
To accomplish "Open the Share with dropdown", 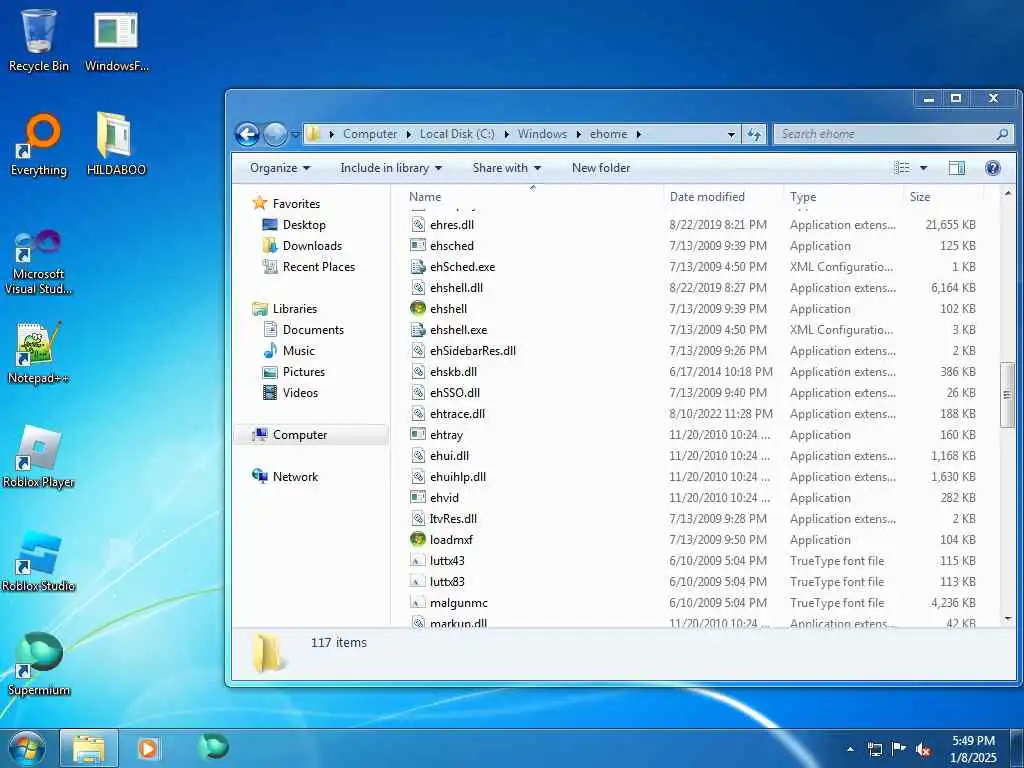I will (x=507, y=168).
